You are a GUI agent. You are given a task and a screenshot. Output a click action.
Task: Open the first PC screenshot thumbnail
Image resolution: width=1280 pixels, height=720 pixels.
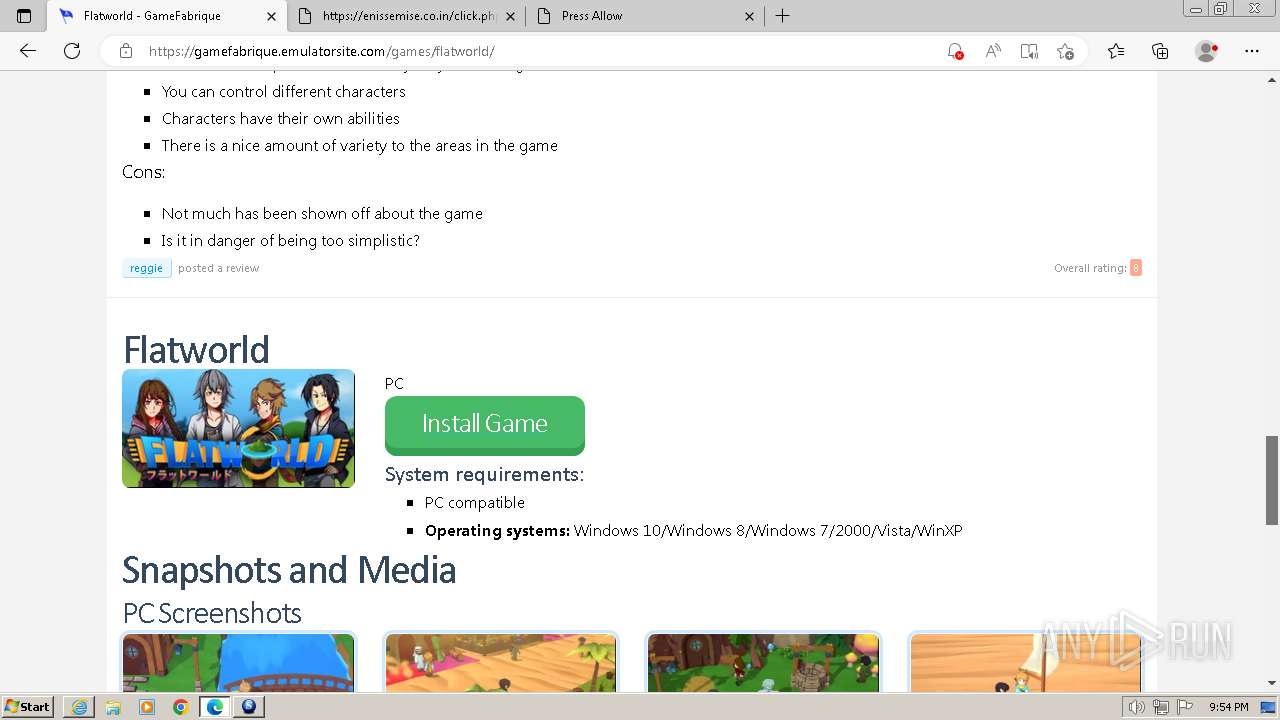238,662
